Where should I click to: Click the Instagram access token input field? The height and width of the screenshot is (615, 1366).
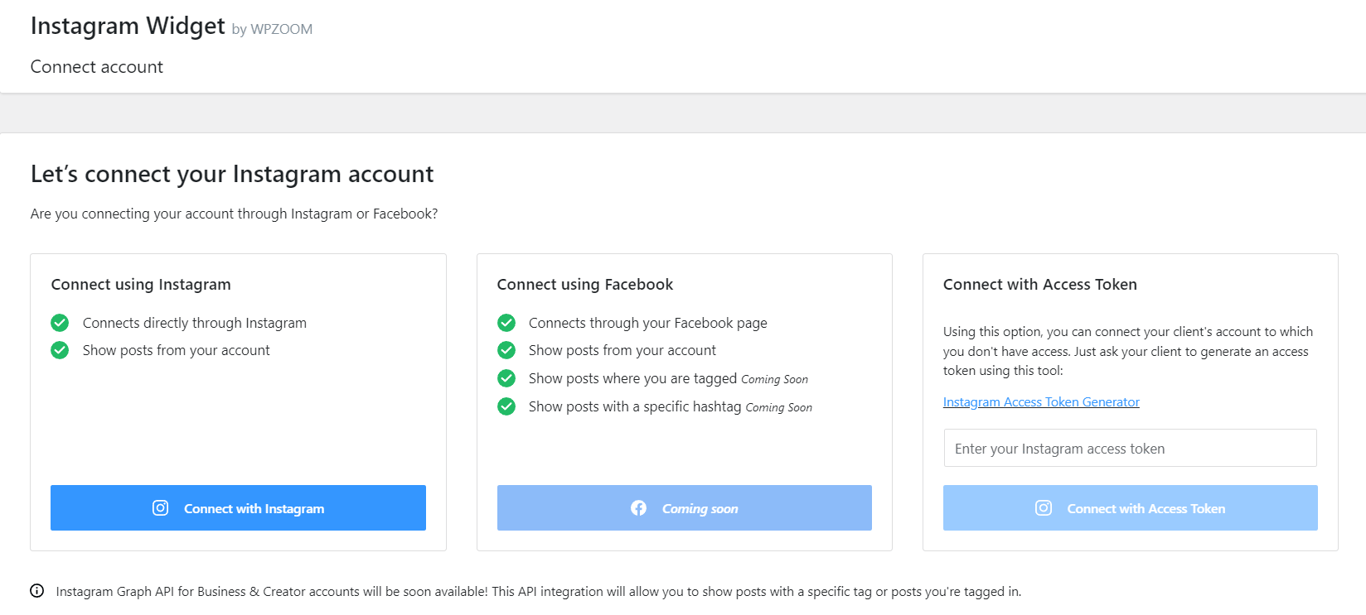point(1129,448)
